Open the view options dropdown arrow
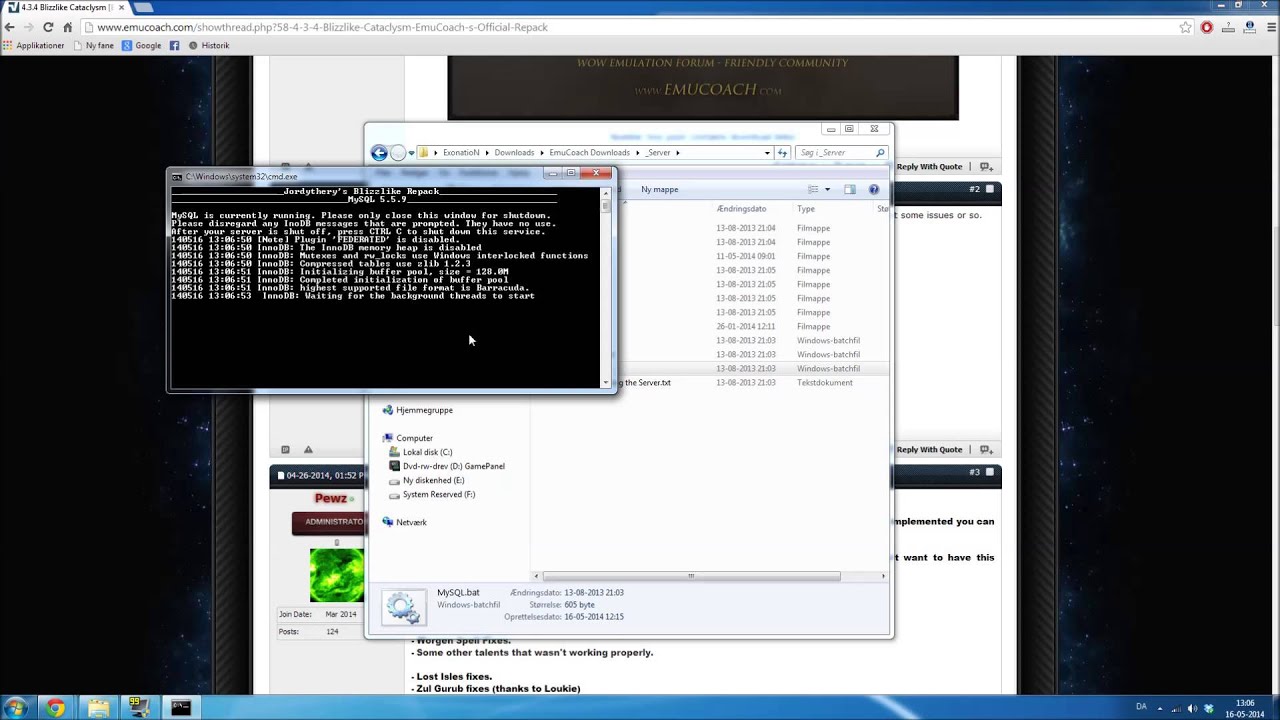 click(x=827, y=189)
